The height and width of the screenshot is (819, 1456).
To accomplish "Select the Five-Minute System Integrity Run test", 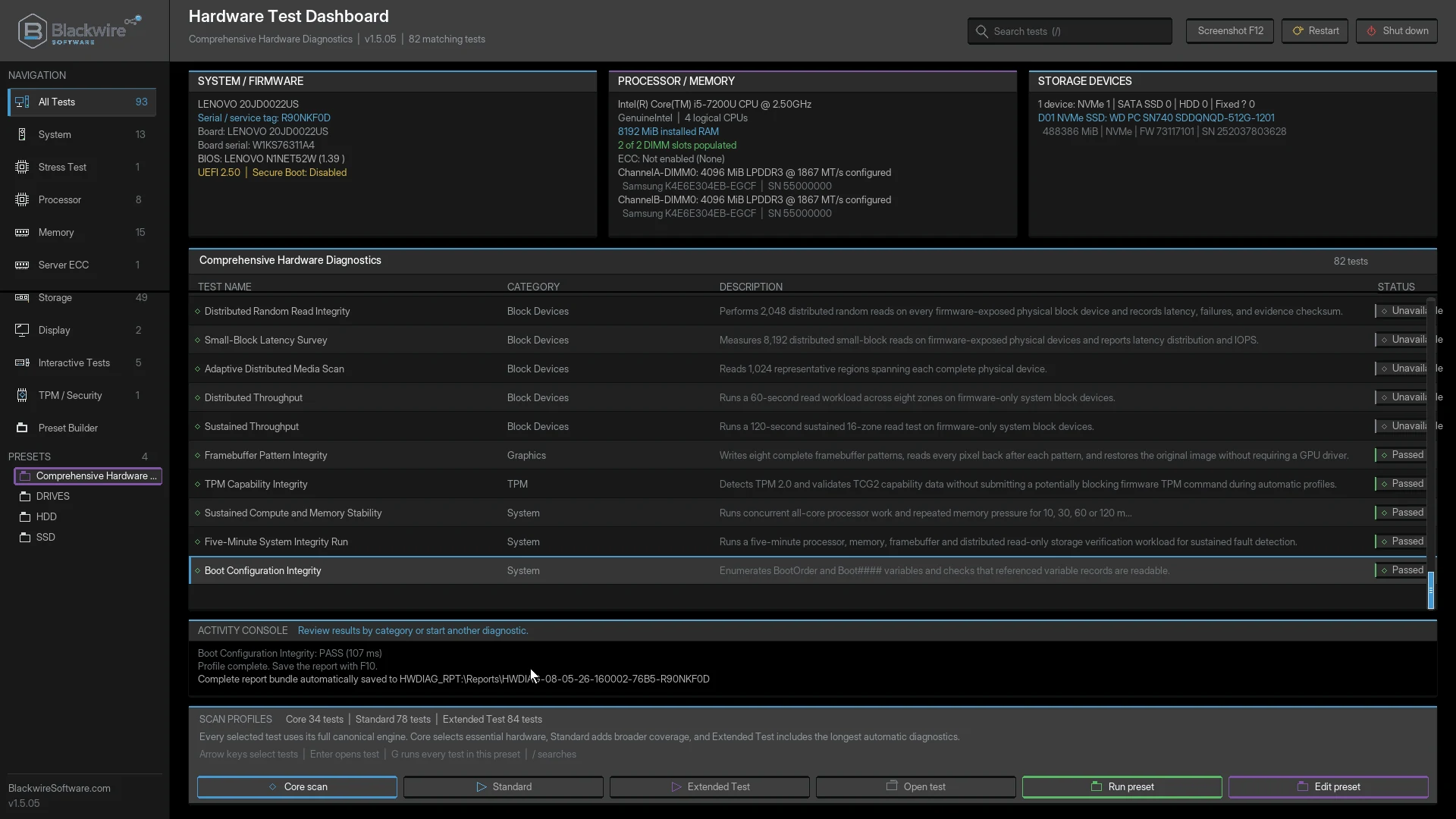I will tap(808, 542).
